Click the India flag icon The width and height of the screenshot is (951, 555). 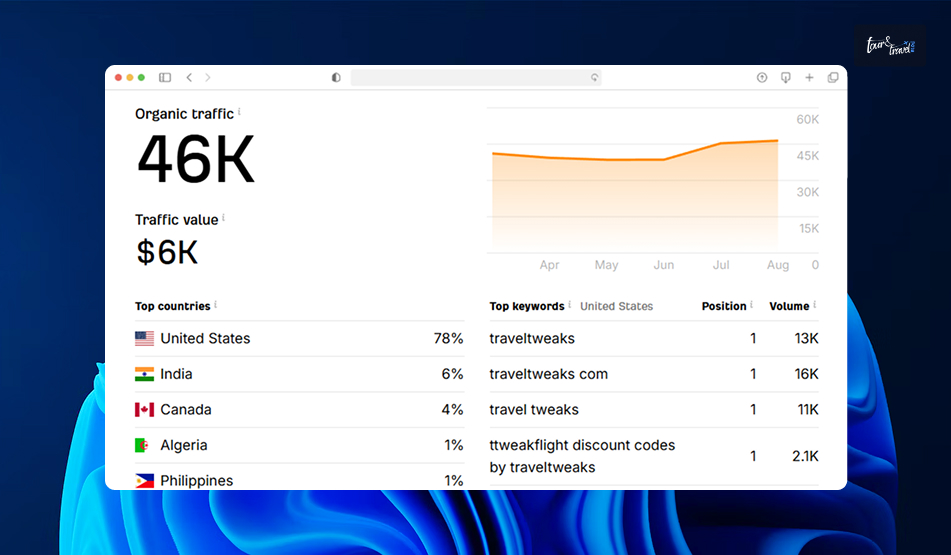(144, 374)
